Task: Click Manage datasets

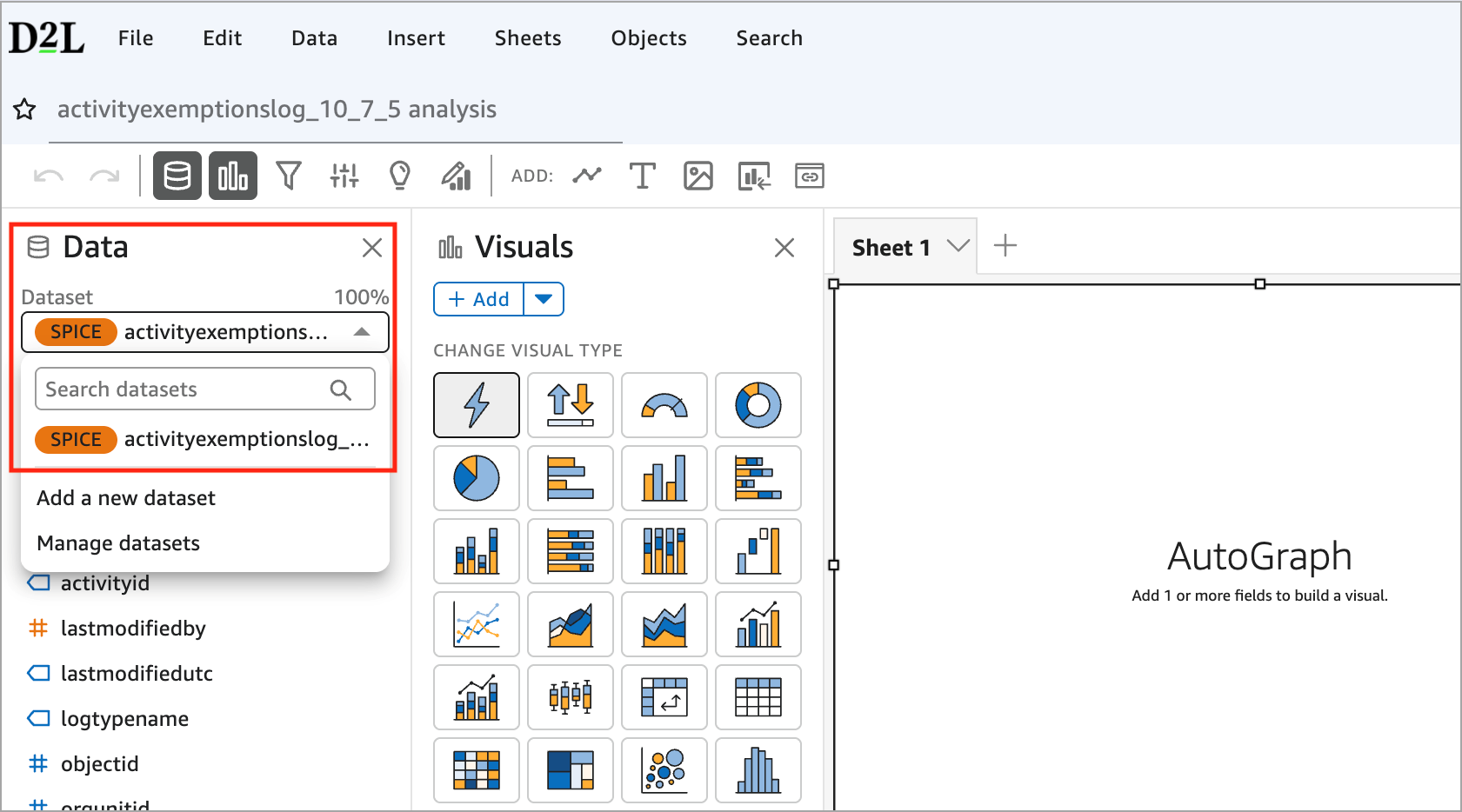Action: coord(117,542)
